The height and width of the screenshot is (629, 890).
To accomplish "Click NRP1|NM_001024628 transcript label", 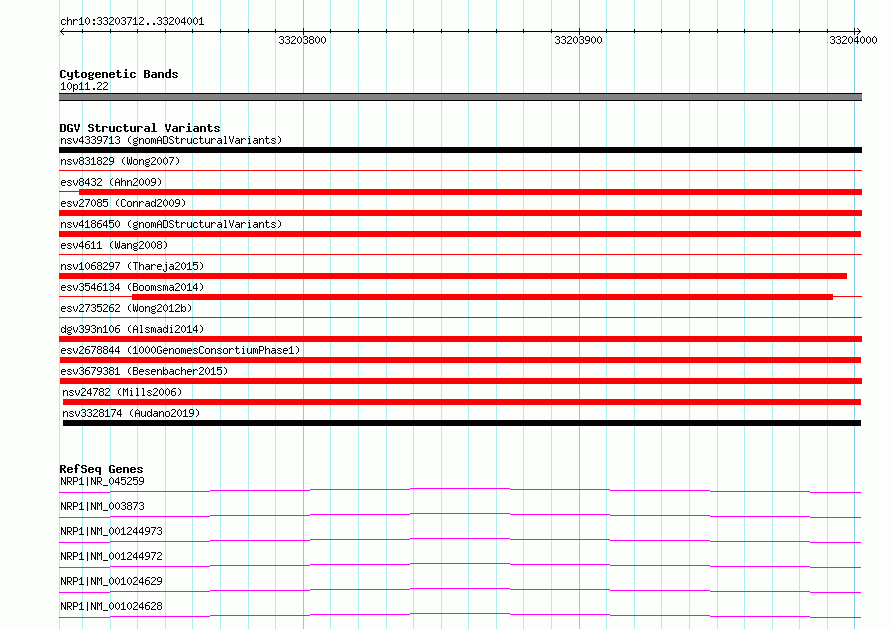I will pos(111,606).
